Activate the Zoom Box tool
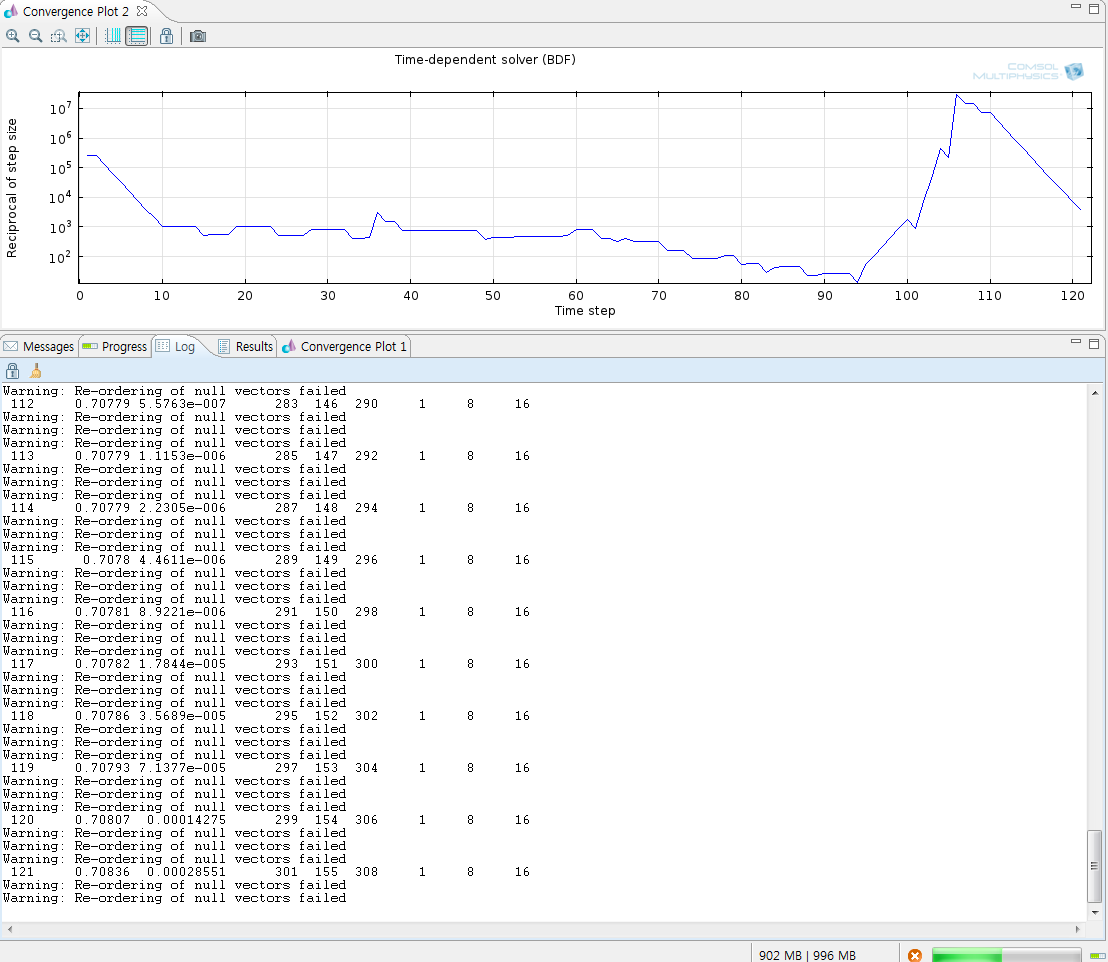1108x962 pixels. click(x=59, y=36)
